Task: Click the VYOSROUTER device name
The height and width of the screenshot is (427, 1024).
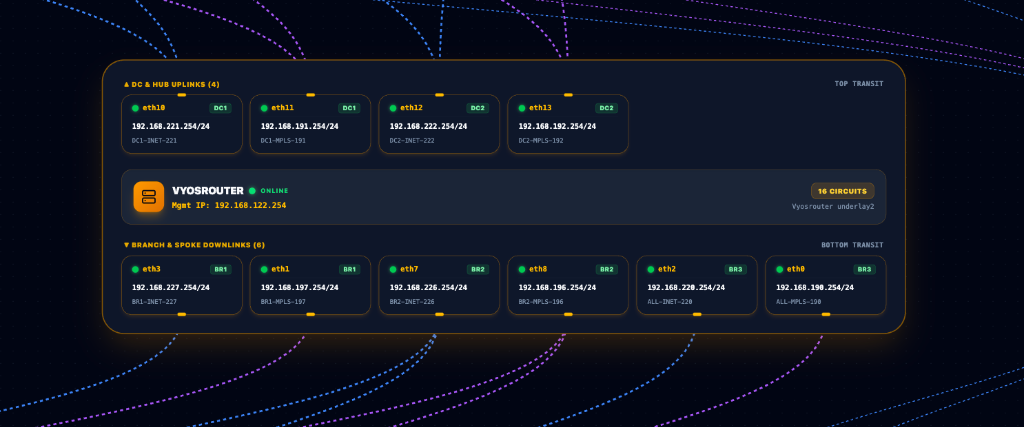Action: pos(208,191)
